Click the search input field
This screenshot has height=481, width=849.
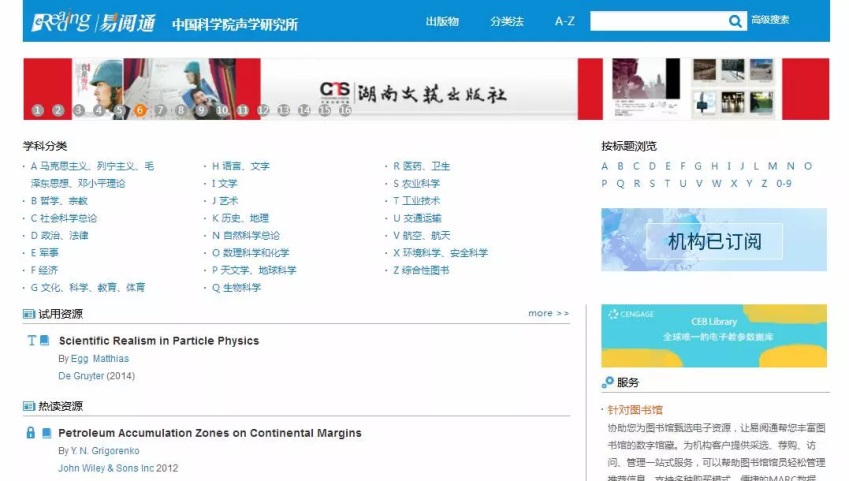click(x=657, y=21)
